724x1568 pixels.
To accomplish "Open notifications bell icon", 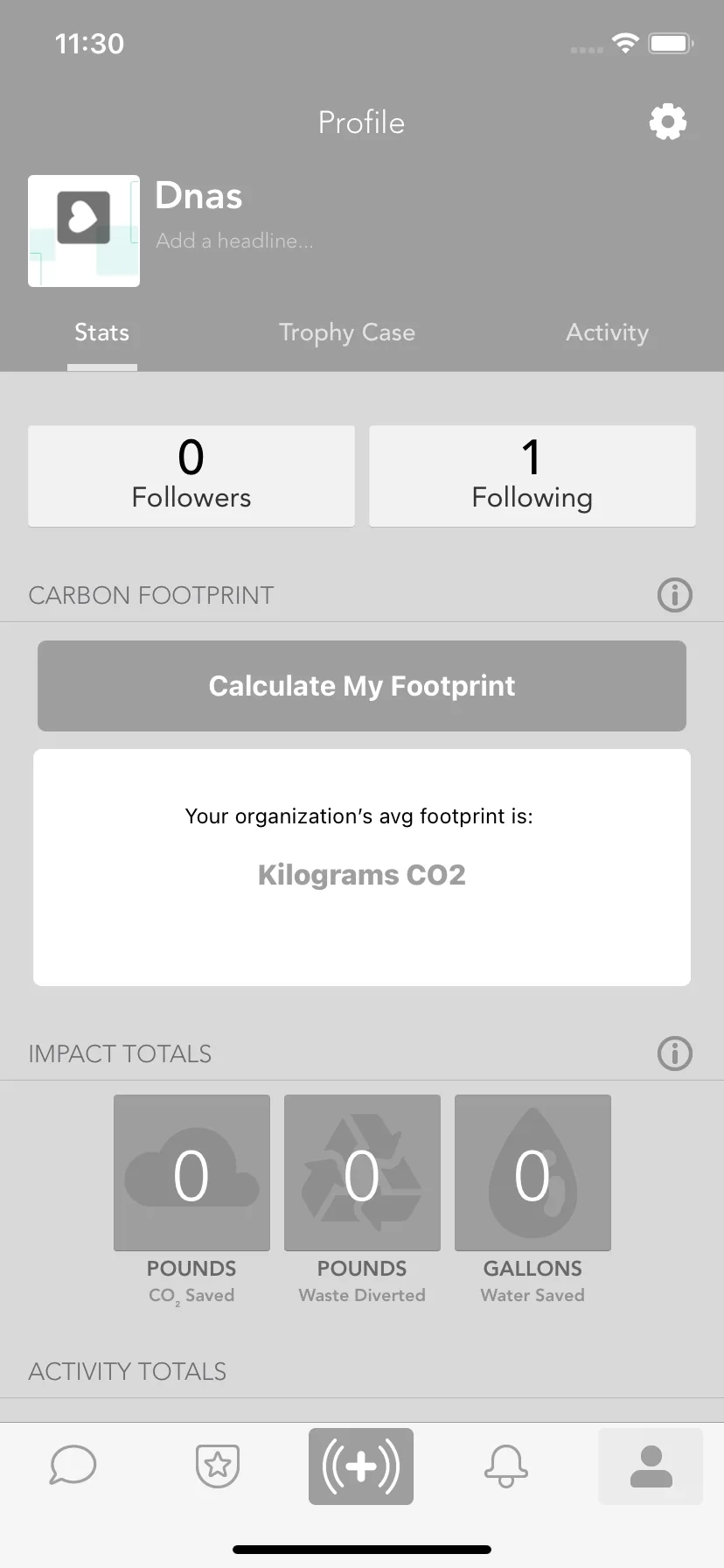I will point(506,1466).
